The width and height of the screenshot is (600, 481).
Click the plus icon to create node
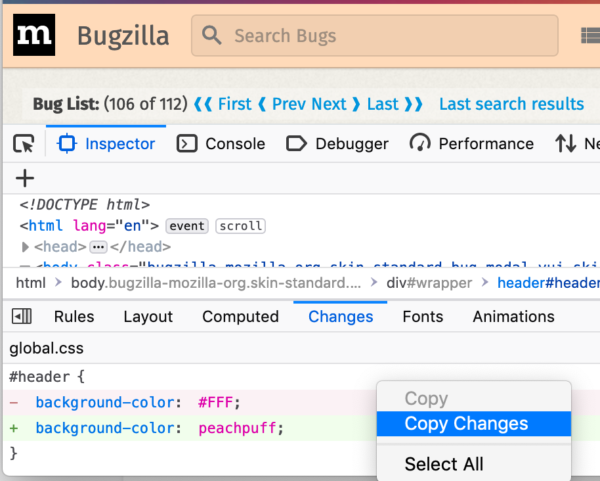coord(25,179)
